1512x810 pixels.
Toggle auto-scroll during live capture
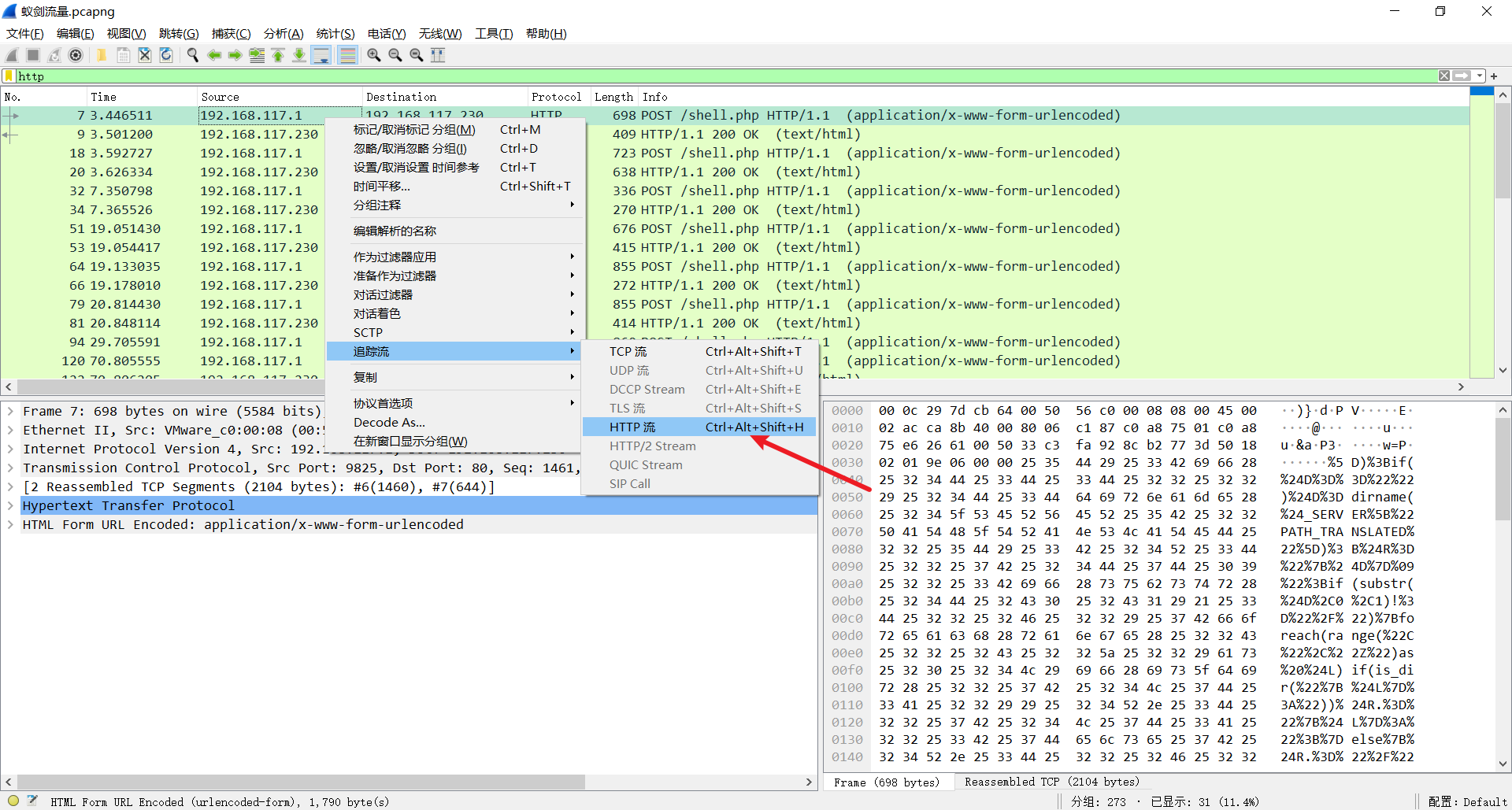point(321,55)
